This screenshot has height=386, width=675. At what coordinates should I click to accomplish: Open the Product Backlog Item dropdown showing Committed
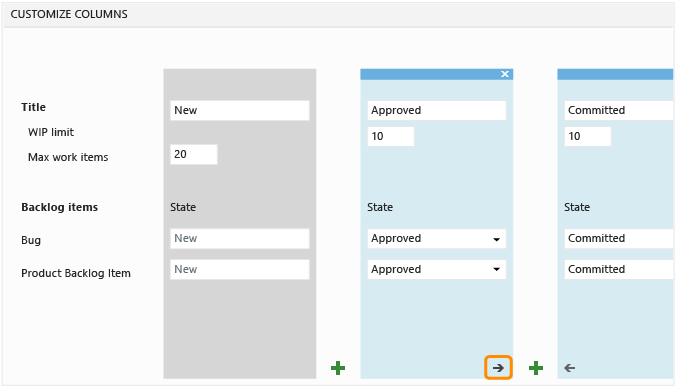(619, 269)
